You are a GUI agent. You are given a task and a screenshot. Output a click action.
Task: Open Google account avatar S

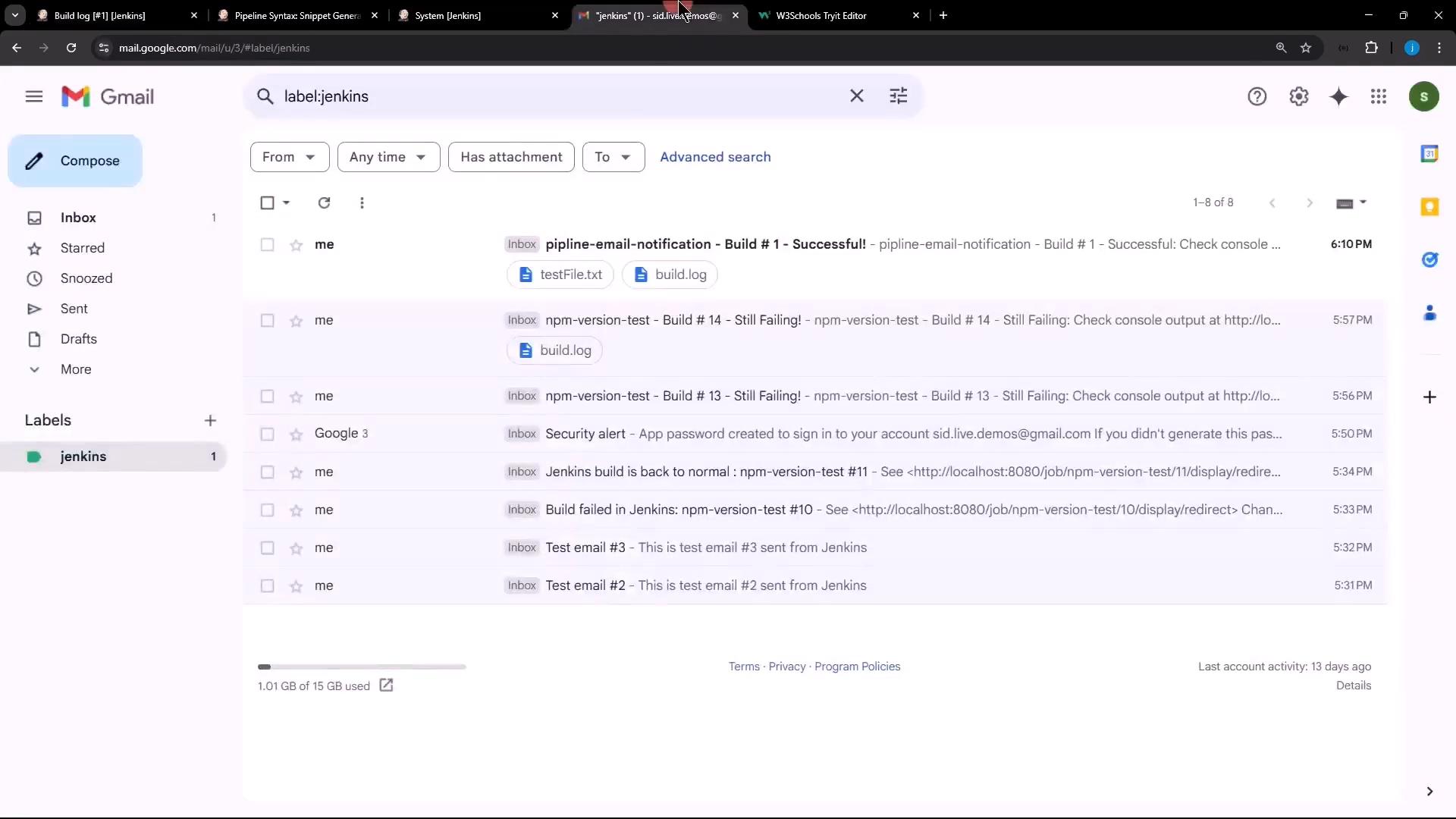coord(1423,96)
